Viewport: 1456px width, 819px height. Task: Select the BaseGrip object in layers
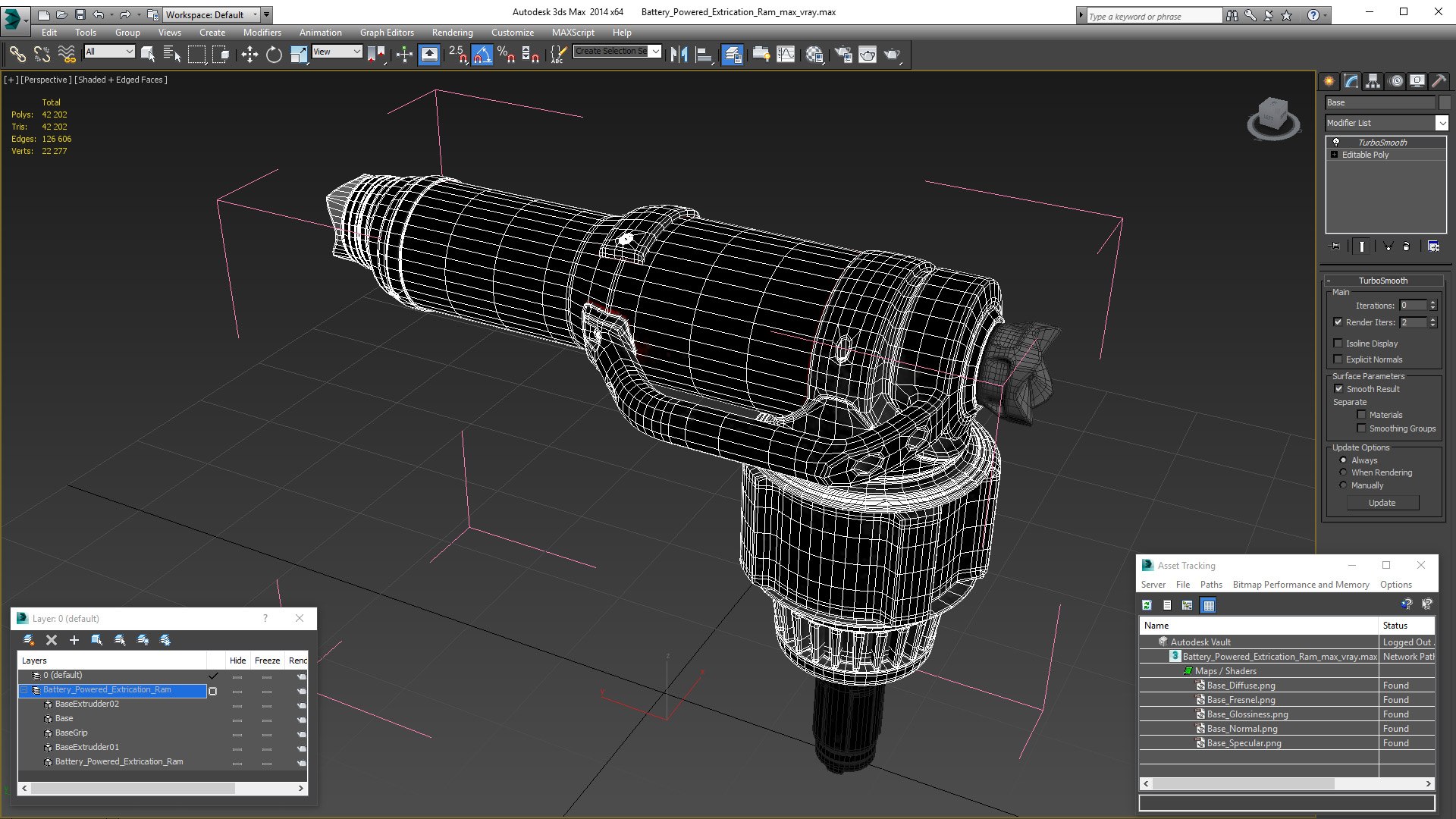click(x=71, y=733)
